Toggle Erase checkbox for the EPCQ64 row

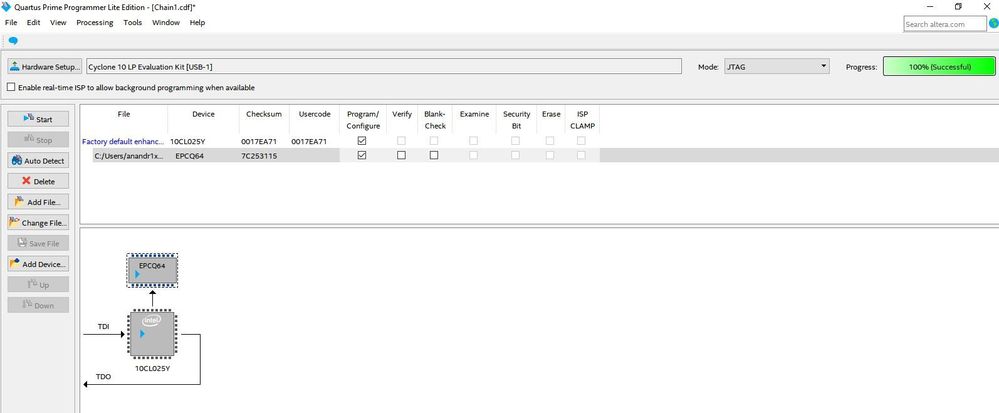[x=550, y=155]
